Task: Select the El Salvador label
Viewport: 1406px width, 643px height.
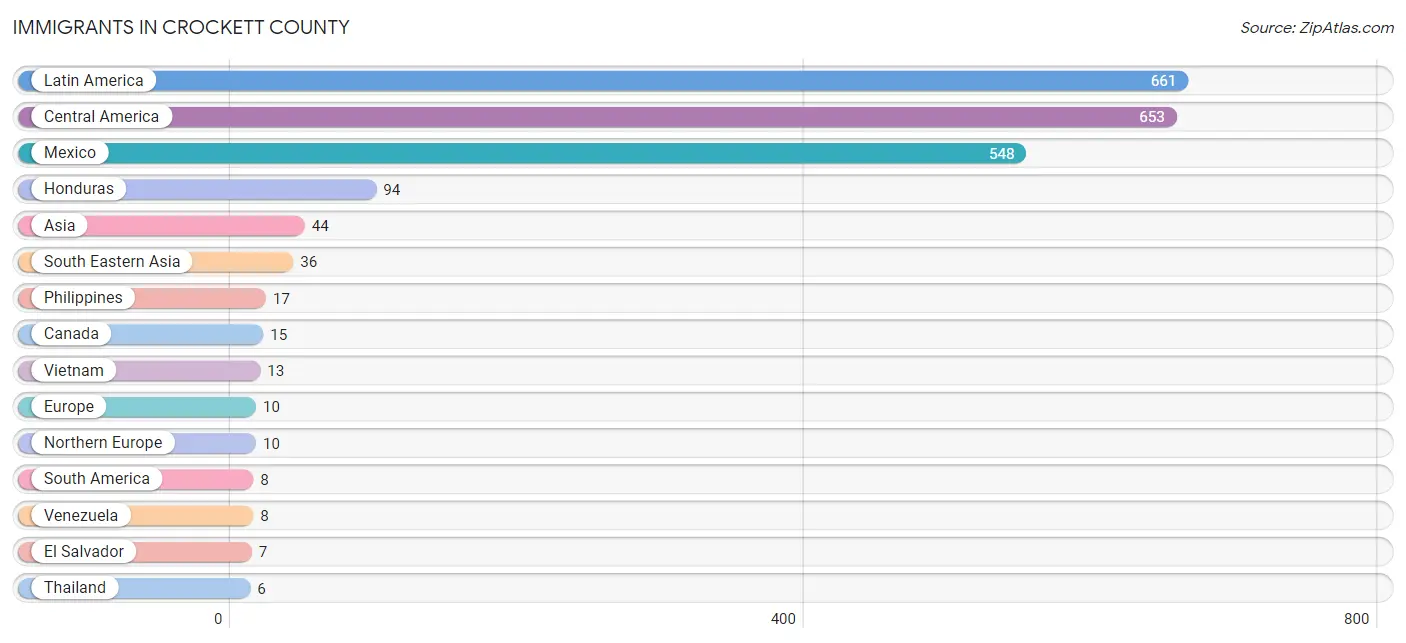Action: (x=84, y=552)
